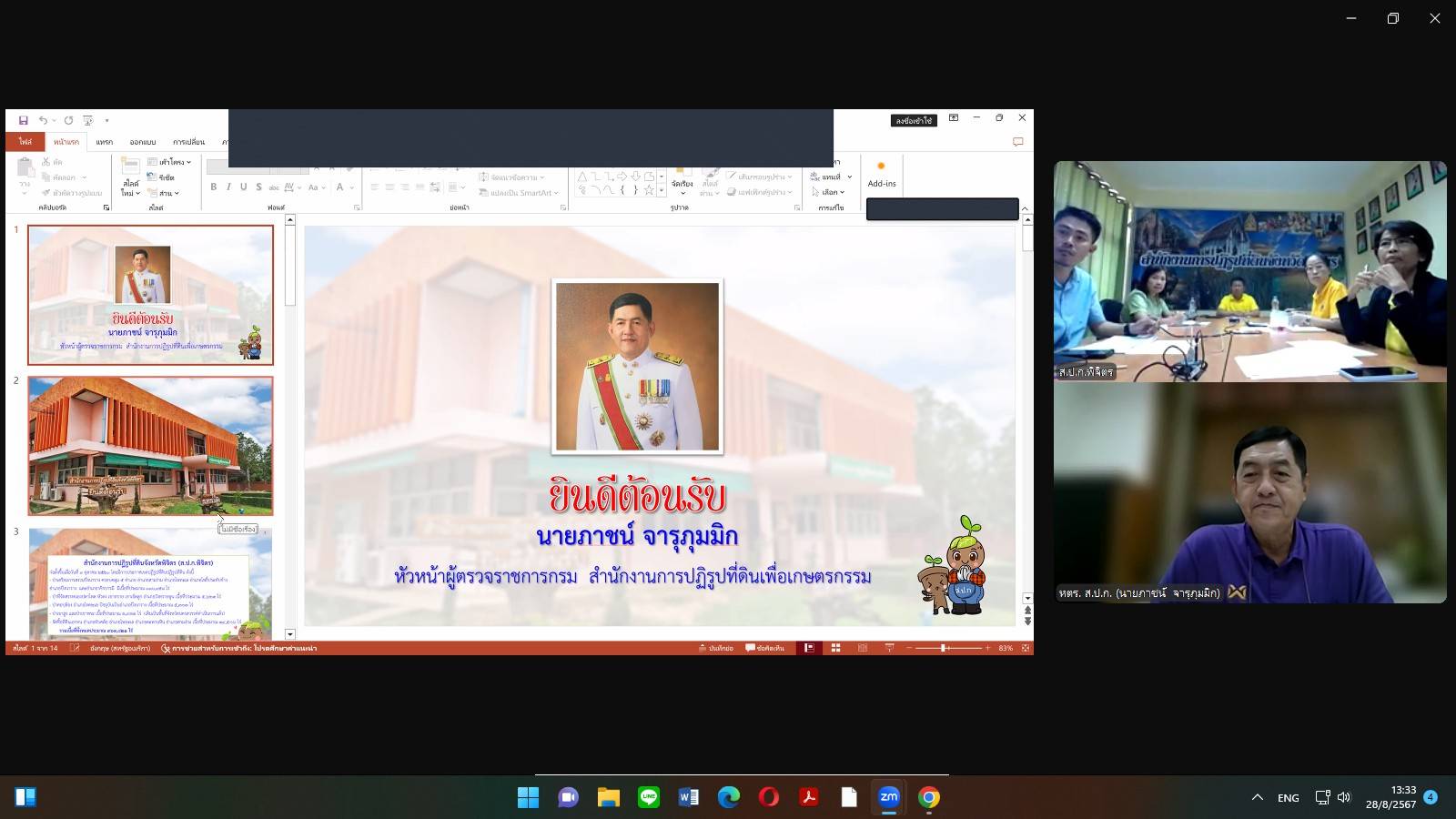The image size is (1456, 819).
Task: Select the หน้าแรก (Home) ribbon tab
Action: click(66, 142)
